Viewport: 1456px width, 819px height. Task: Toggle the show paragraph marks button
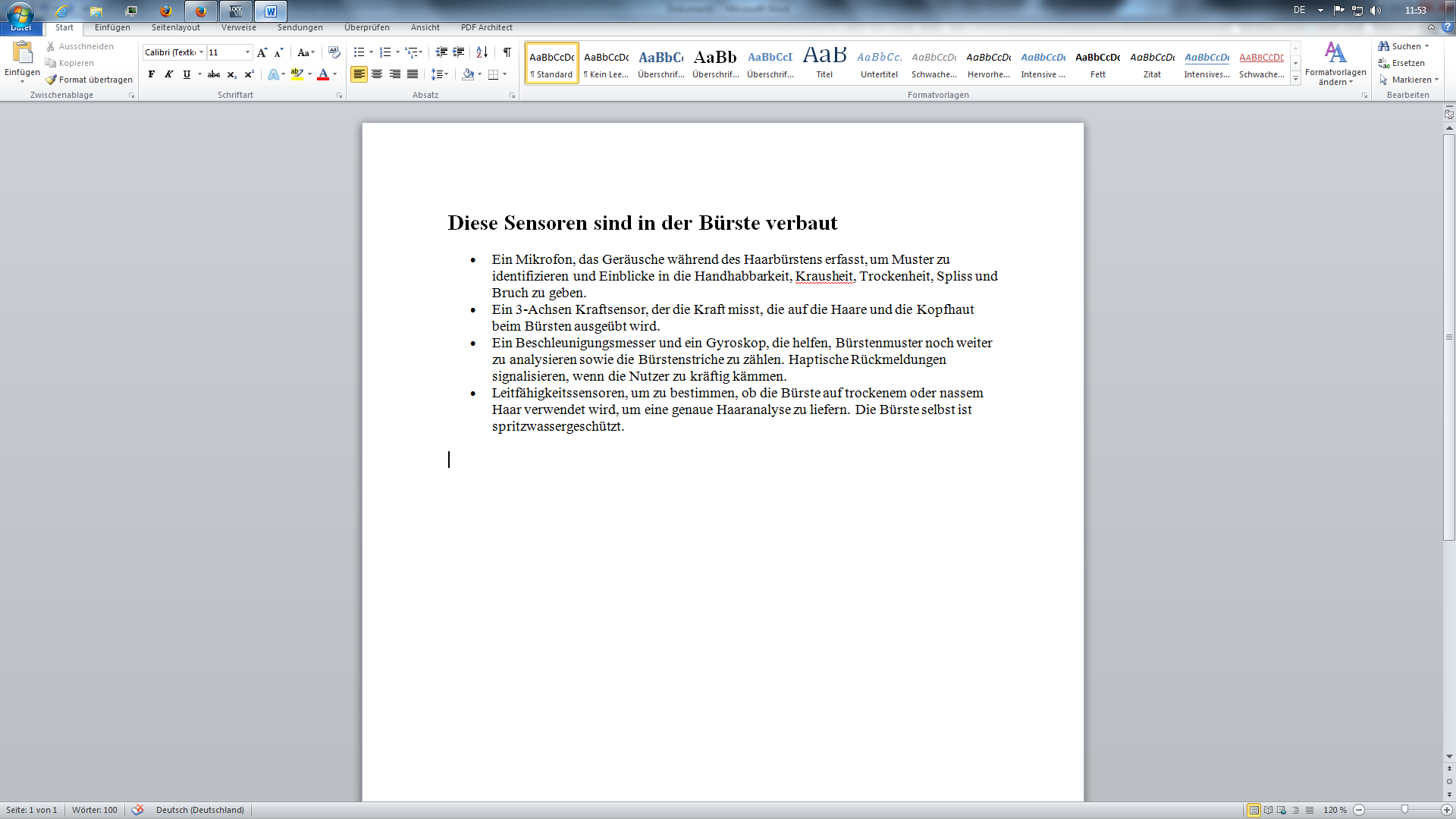[507, 52]
